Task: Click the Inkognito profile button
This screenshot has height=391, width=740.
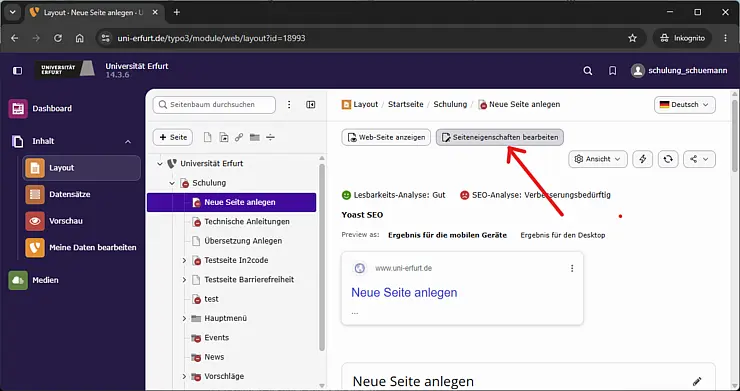Action: click(682, 38)
